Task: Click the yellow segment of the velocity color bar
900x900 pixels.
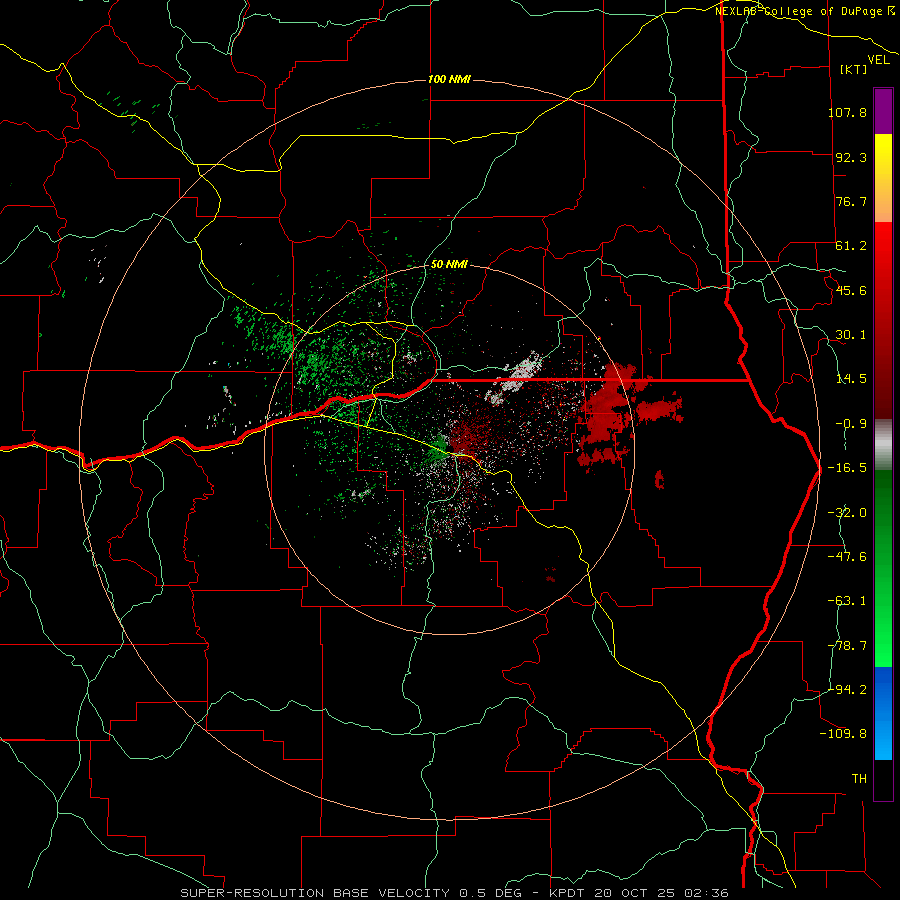Action: [883, 178]
